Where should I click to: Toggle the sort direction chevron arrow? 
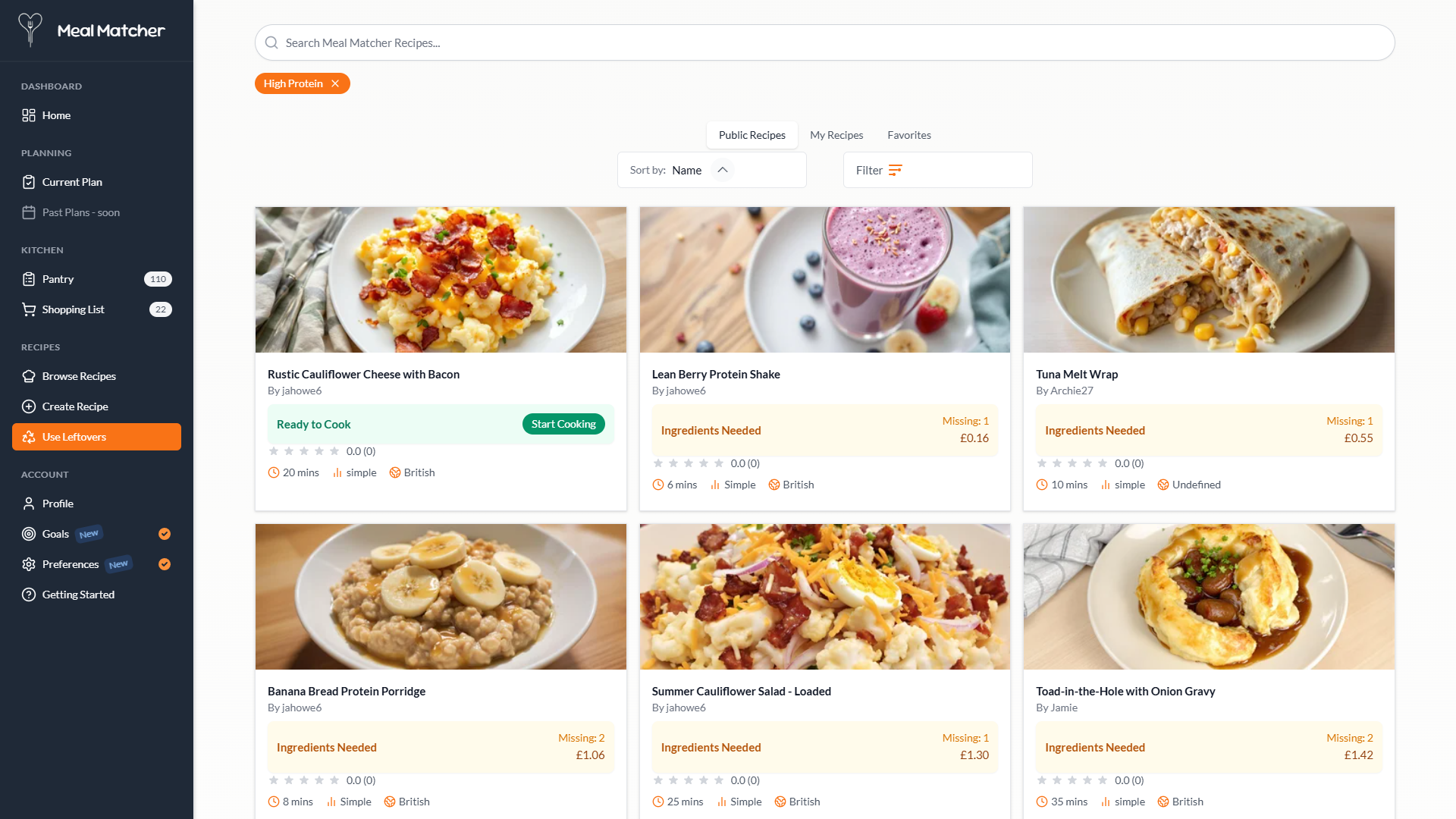pos(723,170)
